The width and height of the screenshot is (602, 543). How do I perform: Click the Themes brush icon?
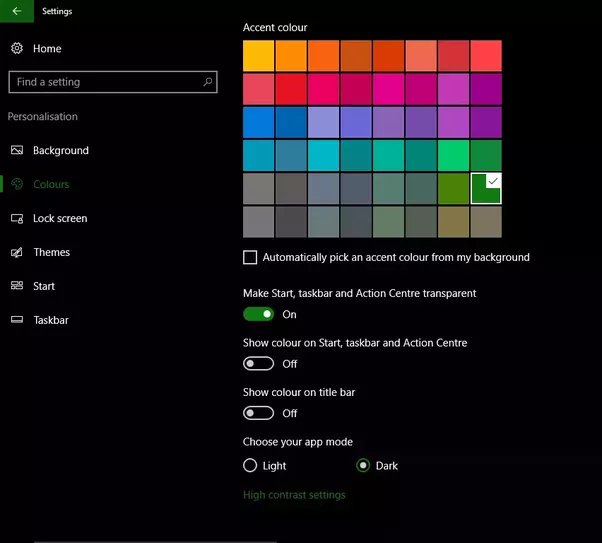17,252
